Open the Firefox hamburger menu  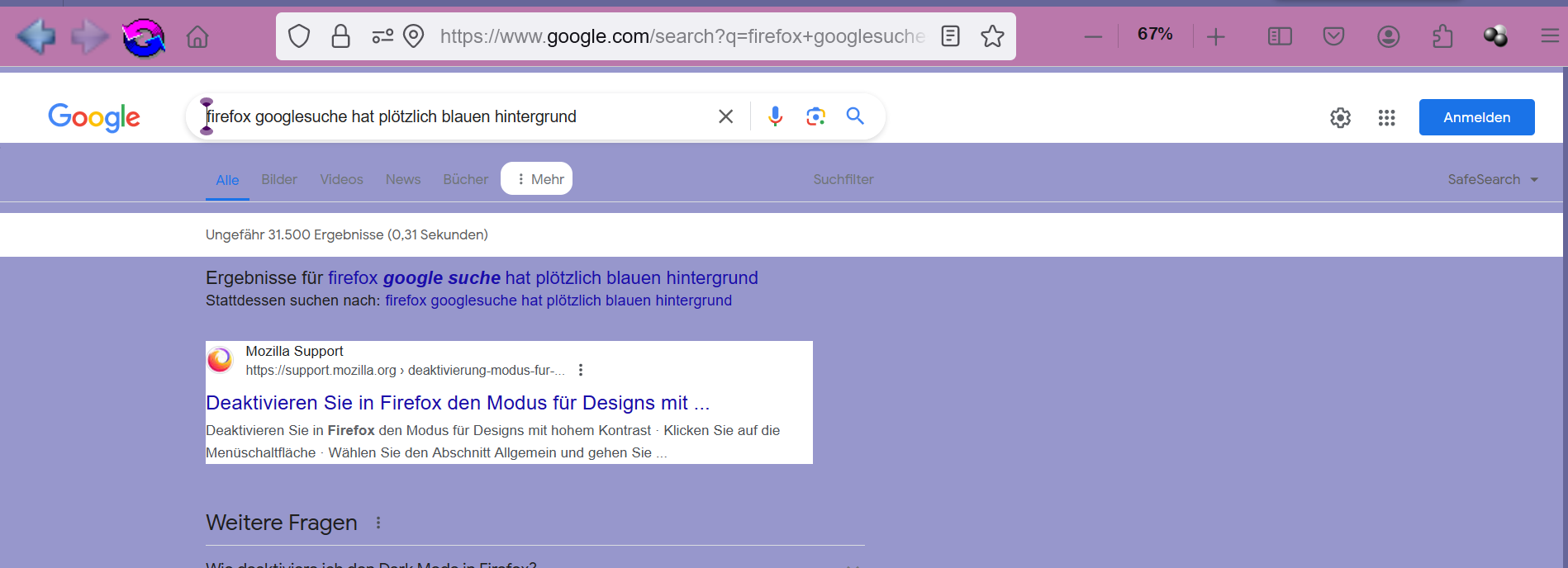(1550, 35)
